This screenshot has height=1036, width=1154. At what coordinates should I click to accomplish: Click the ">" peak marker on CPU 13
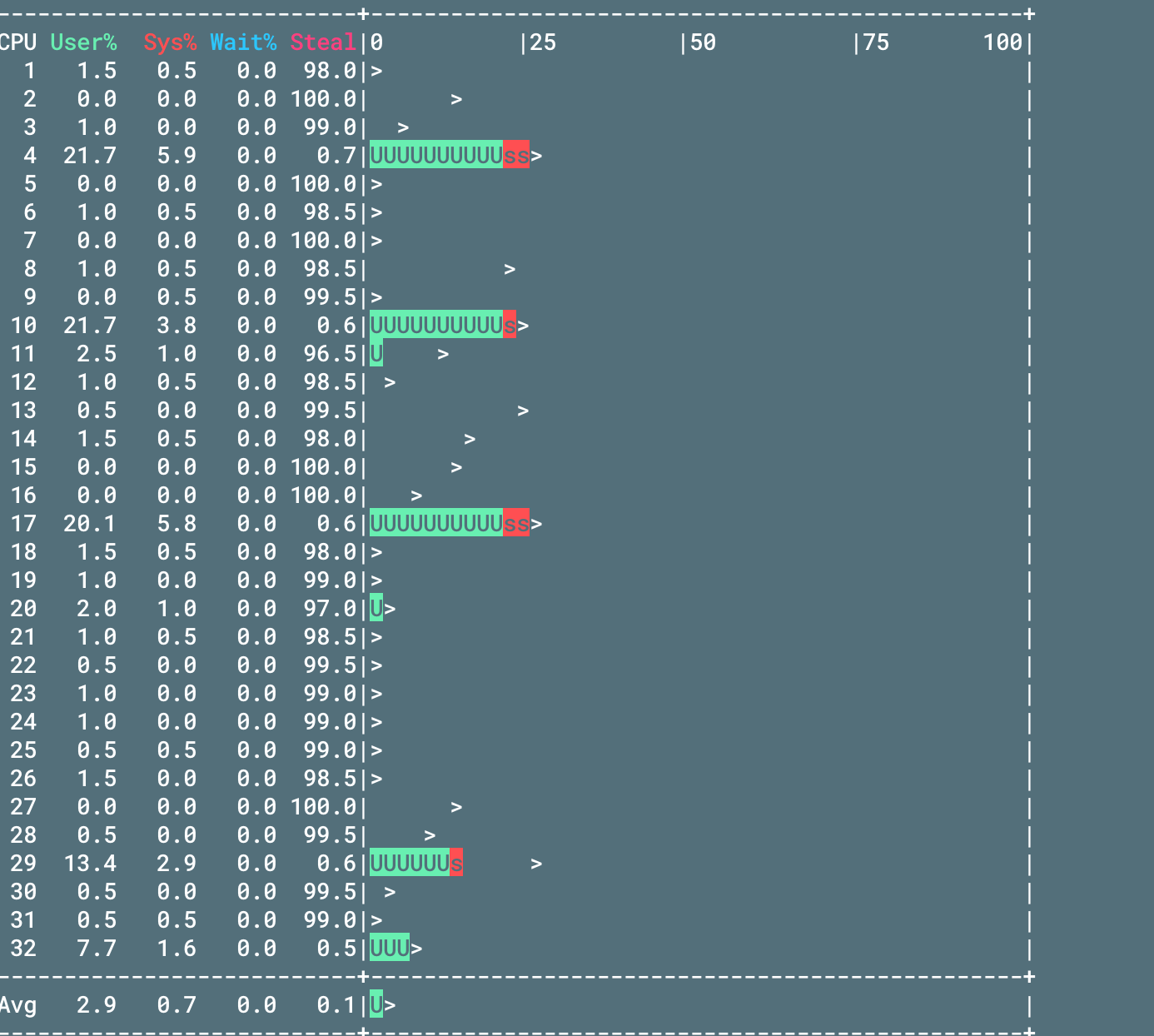(x=523, y=411)
